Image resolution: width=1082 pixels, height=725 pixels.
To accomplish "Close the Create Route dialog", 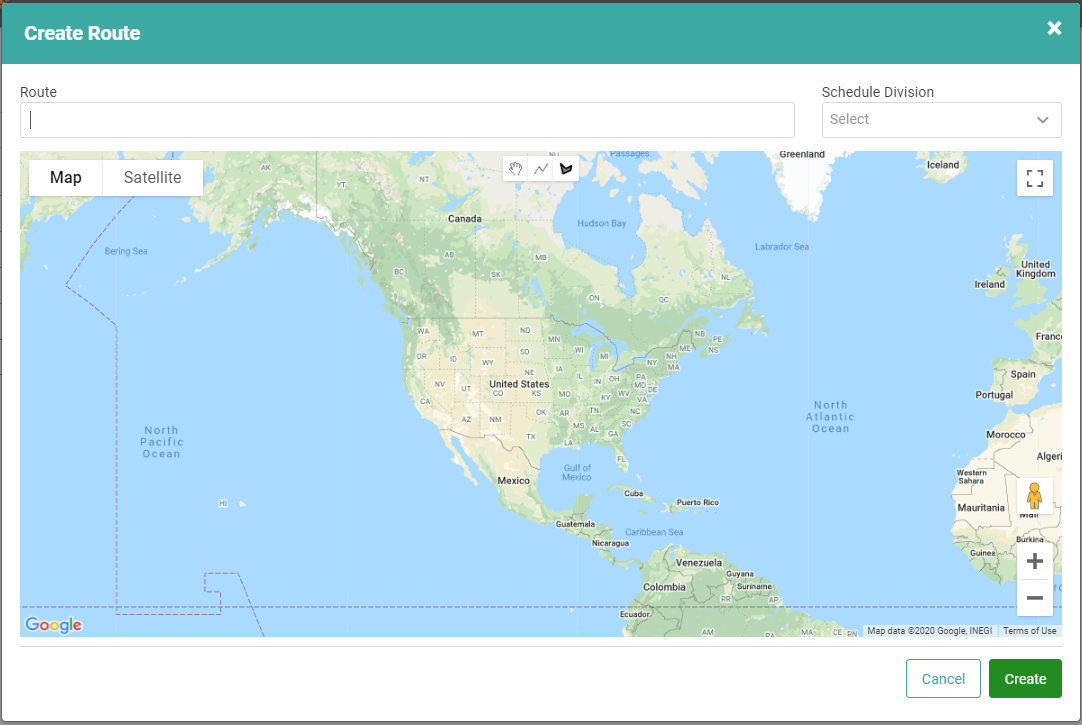I will pos(1054,28).
